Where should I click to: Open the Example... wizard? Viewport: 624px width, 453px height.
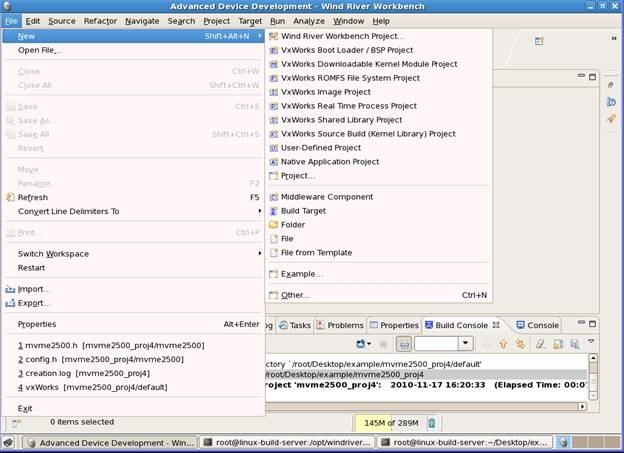[x=378, y=274]
